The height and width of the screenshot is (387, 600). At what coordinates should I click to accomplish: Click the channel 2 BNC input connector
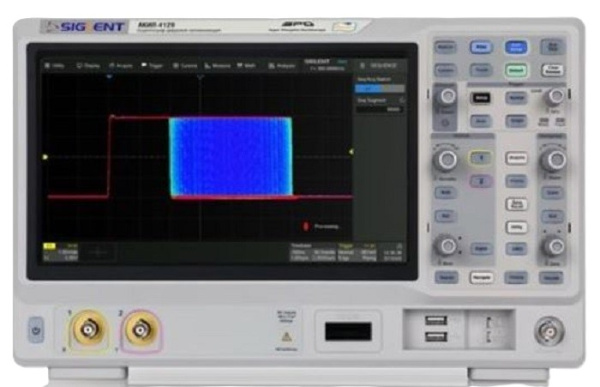[141, 330]
